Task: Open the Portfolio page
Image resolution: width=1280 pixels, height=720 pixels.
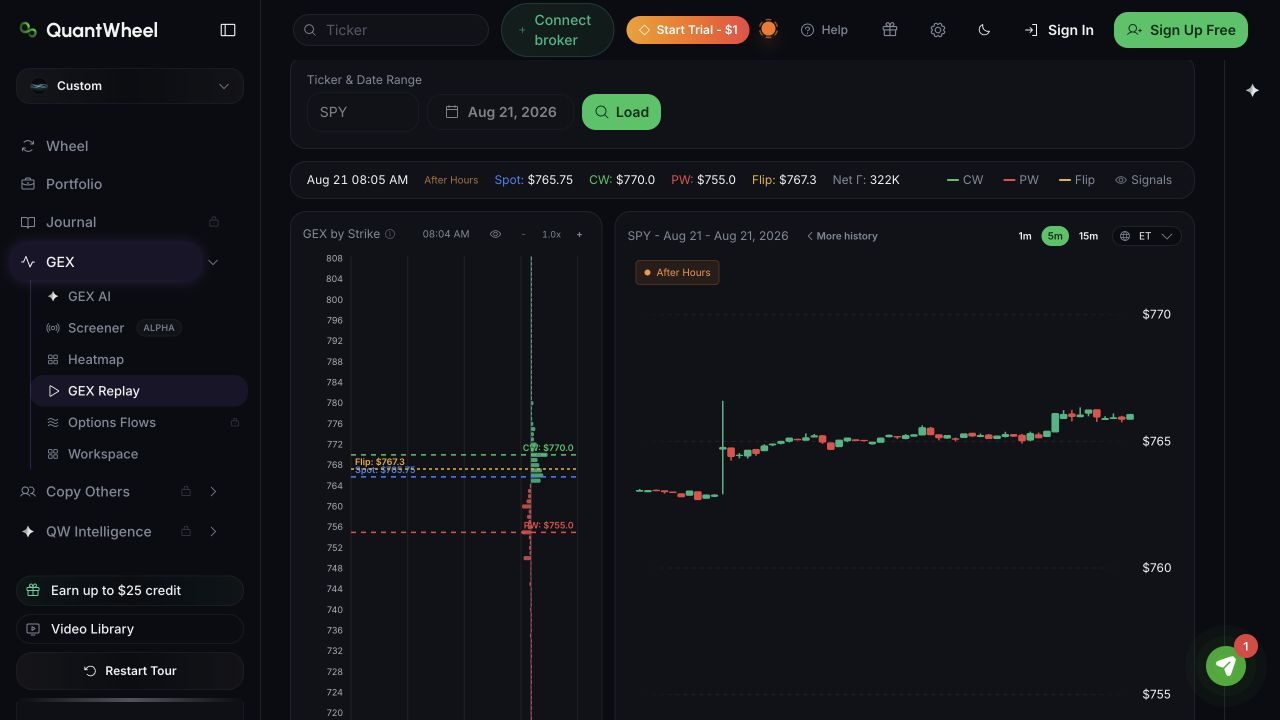Action: [x=74, y=184]
